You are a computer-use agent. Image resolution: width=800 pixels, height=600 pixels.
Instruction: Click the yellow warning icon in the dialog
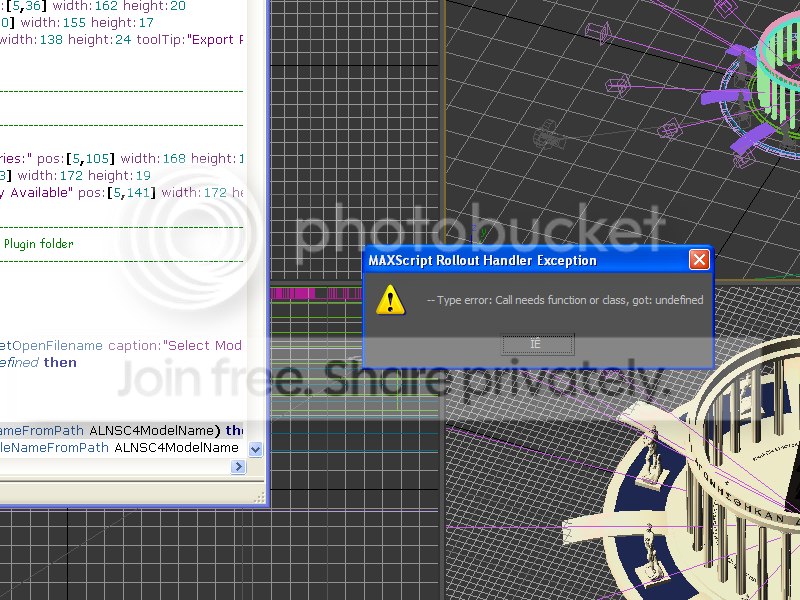pos(390,300)
